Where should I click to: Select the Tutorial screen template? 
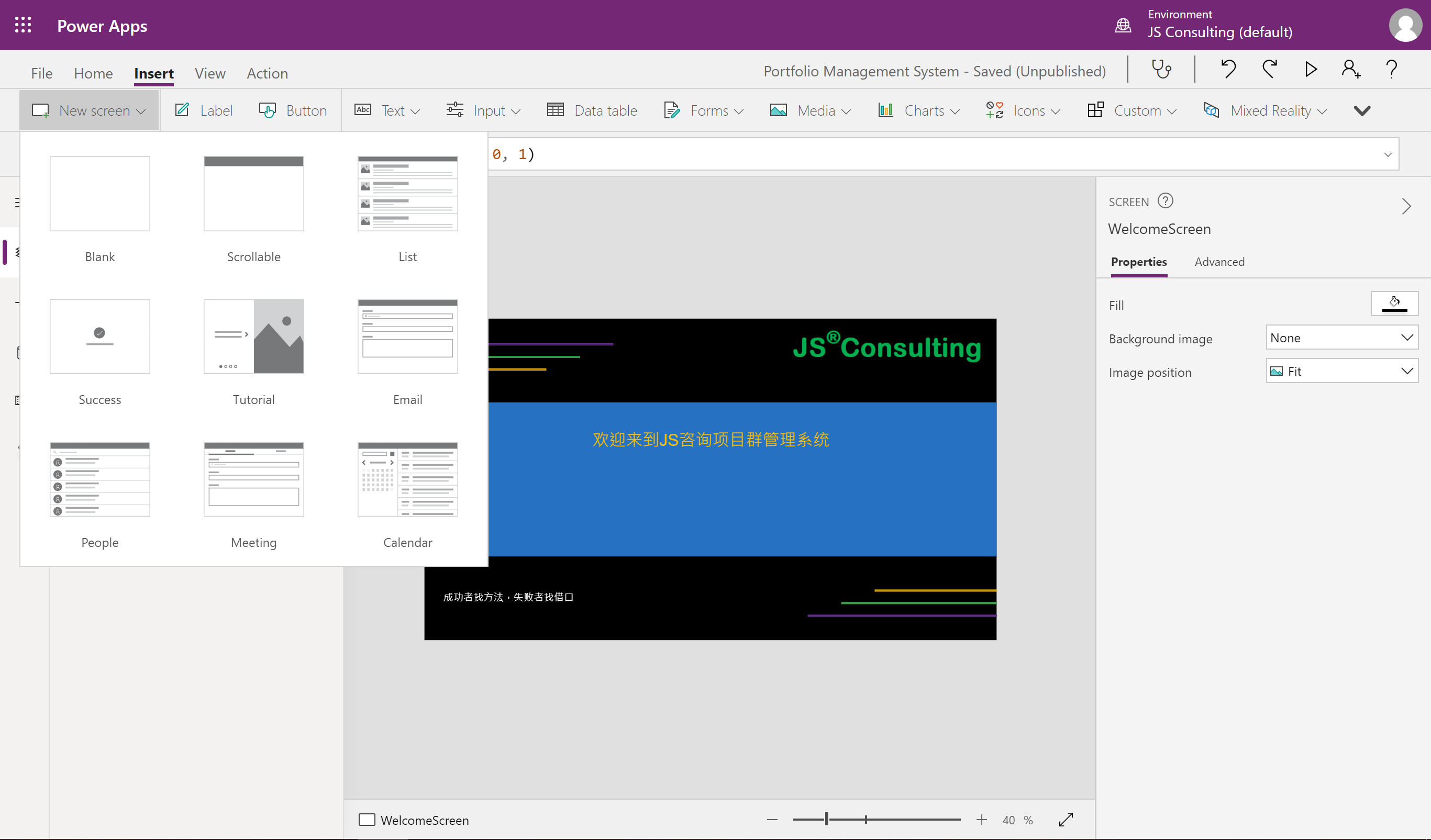pos(253,336)
